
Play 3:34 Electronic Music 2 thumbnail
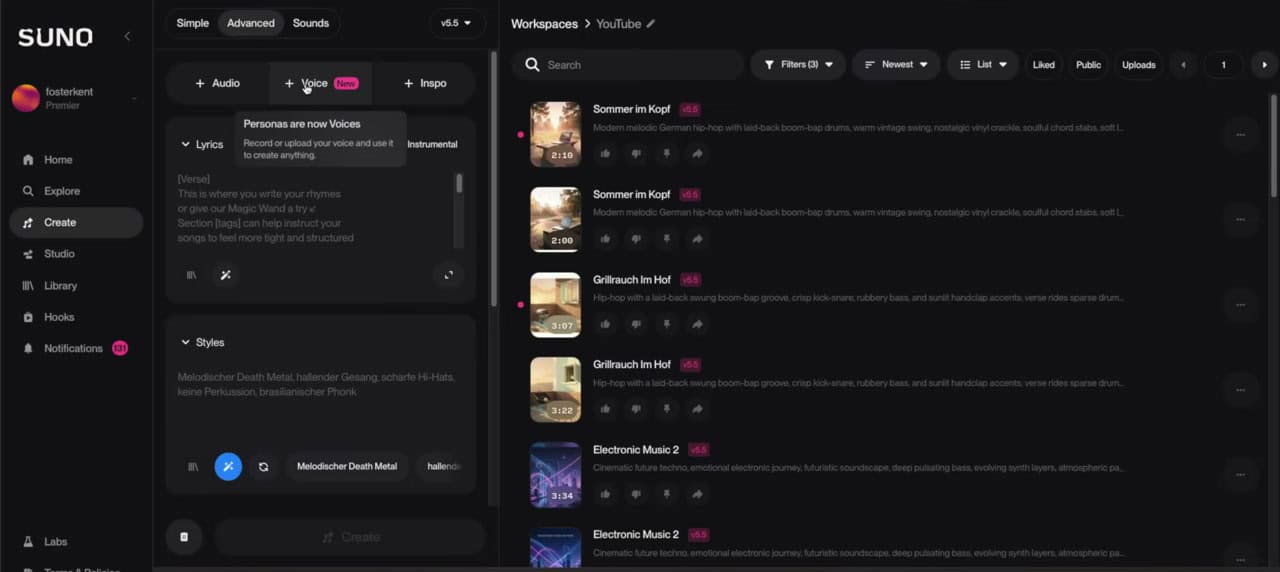coord(555,475)
